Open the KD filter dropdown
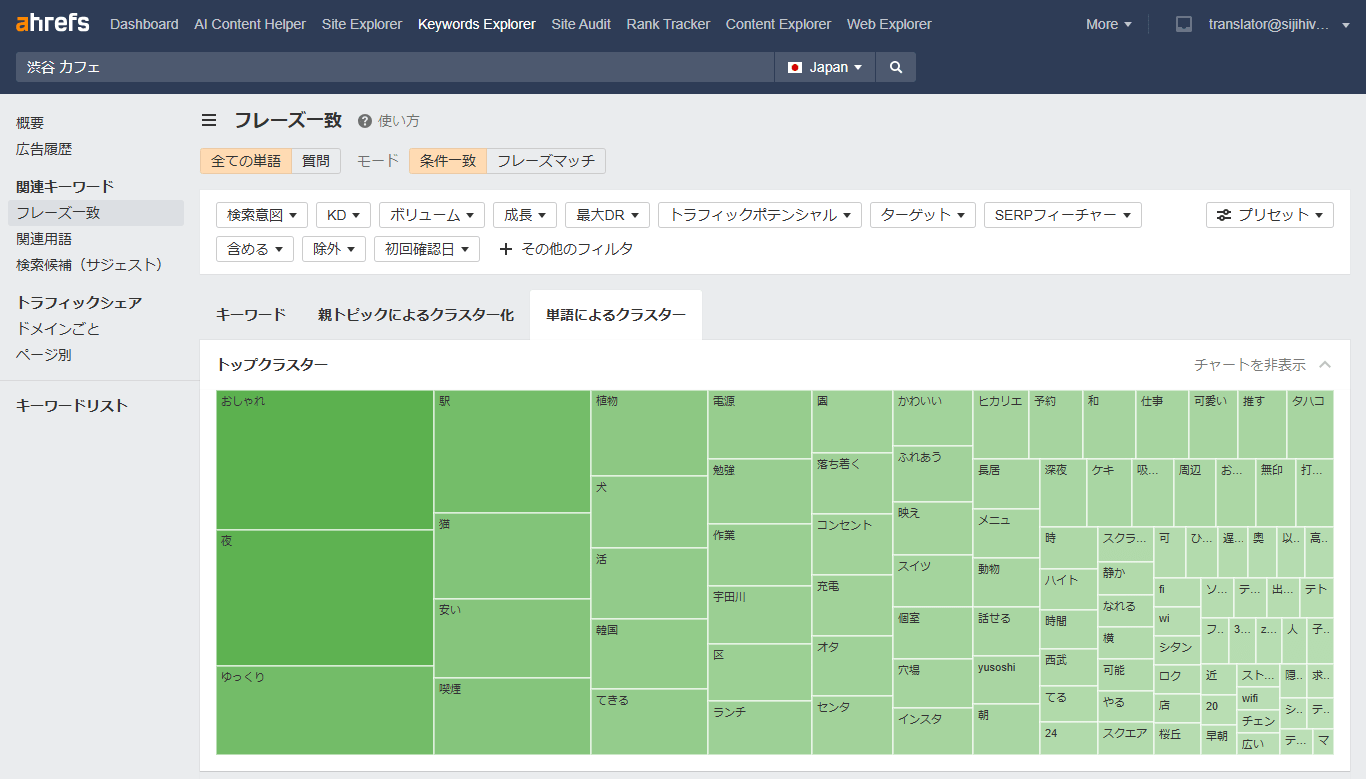 [343, 214]
